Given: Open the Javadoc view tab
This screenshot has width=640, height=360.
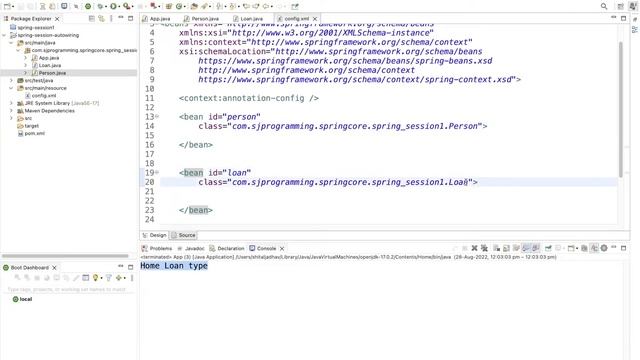Looking at the screenshot, I should (x=191, y=248).
